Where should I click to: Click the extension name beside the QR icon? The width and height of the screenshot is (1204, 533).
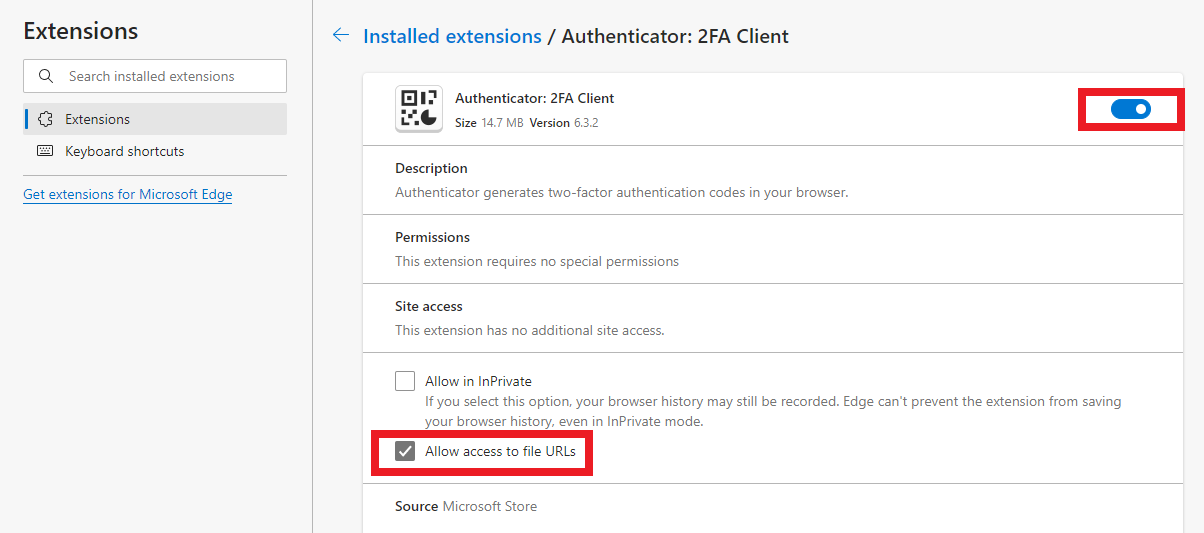534,98
